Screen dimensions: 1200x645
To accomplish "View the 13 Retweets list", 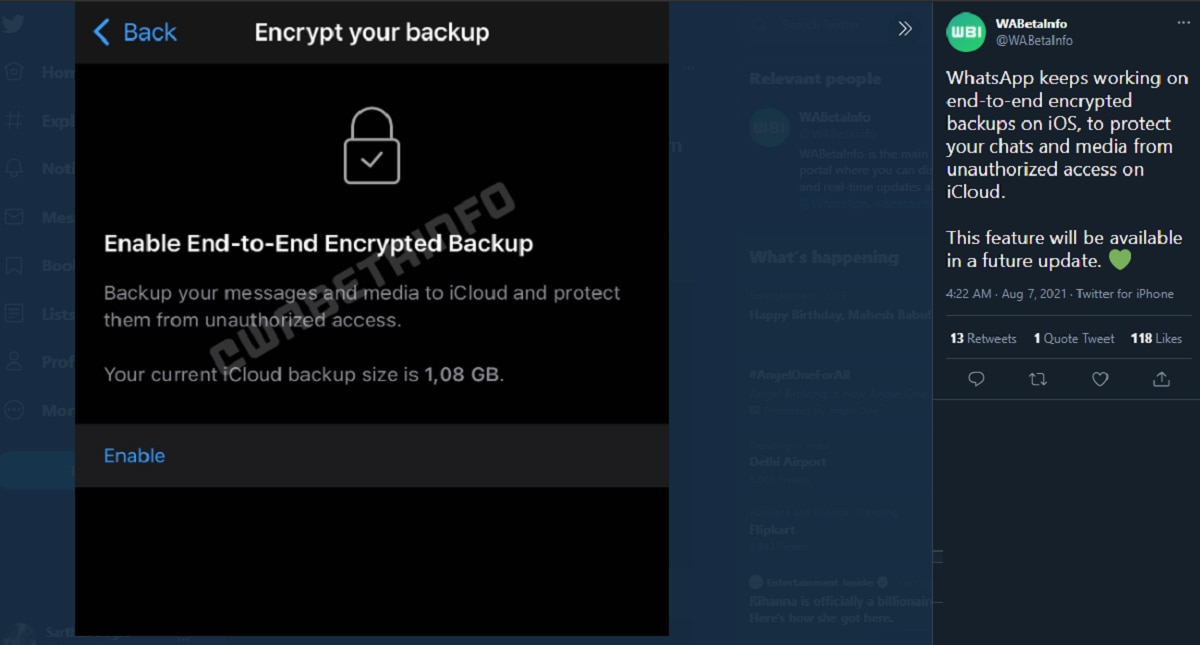I will (x=983, y=339).
